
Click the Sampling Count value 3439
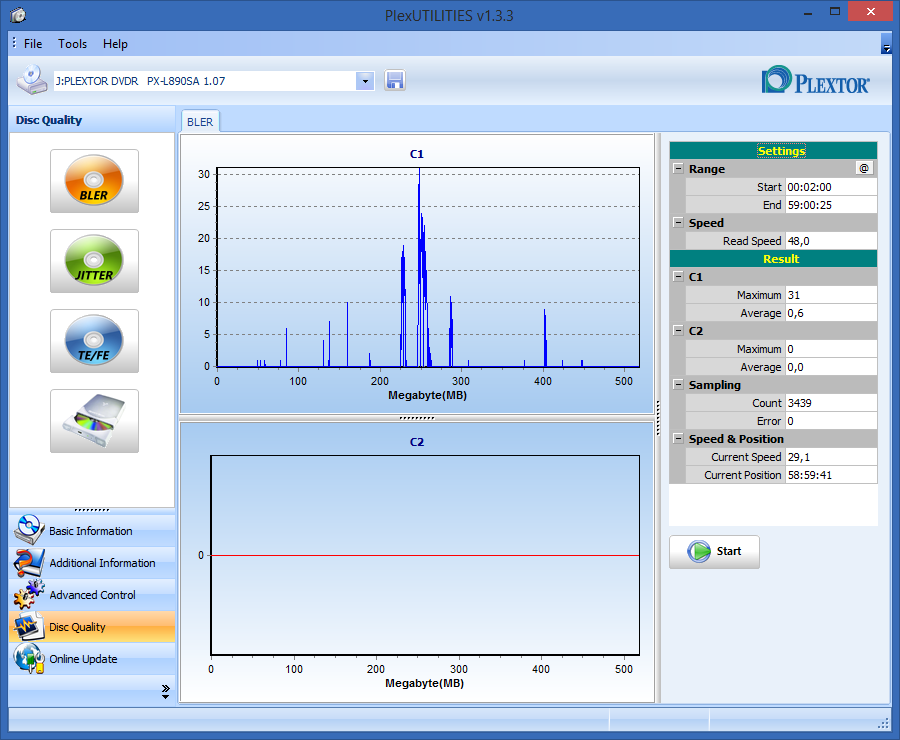click(x=831, y=403)
